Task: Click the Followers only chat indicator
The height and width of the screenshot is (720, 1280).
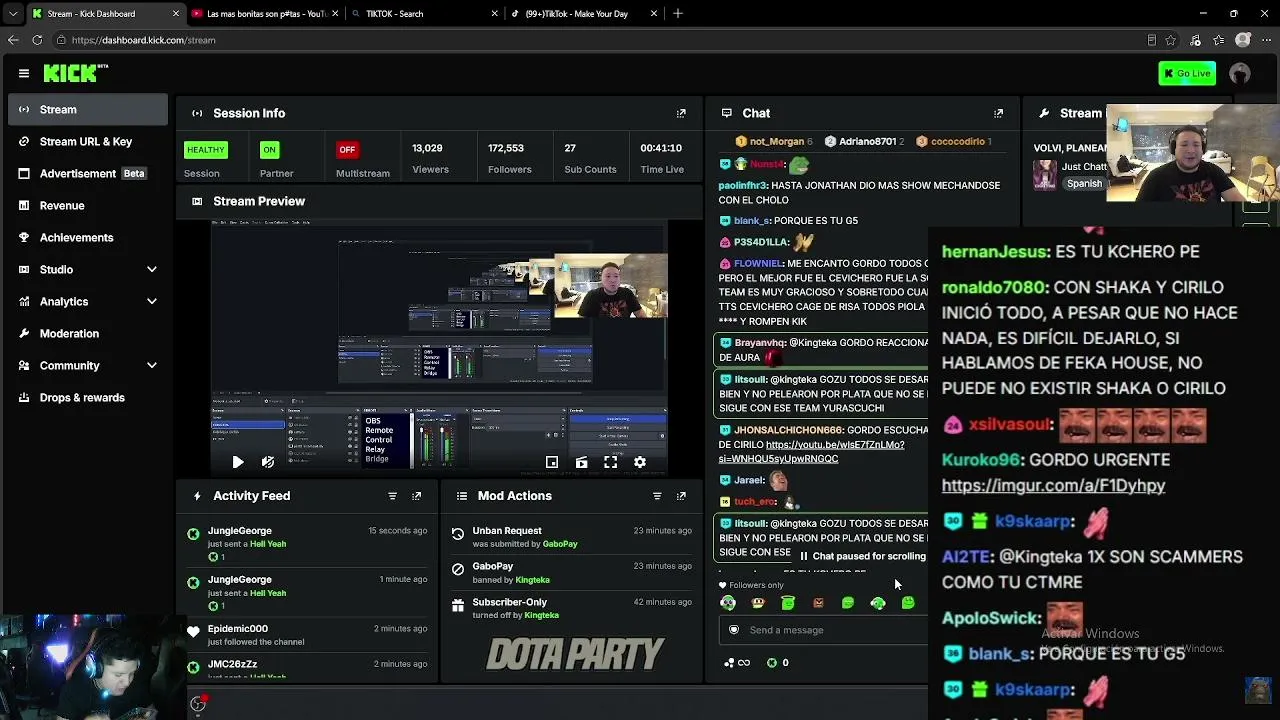Action: coord(751,585)
